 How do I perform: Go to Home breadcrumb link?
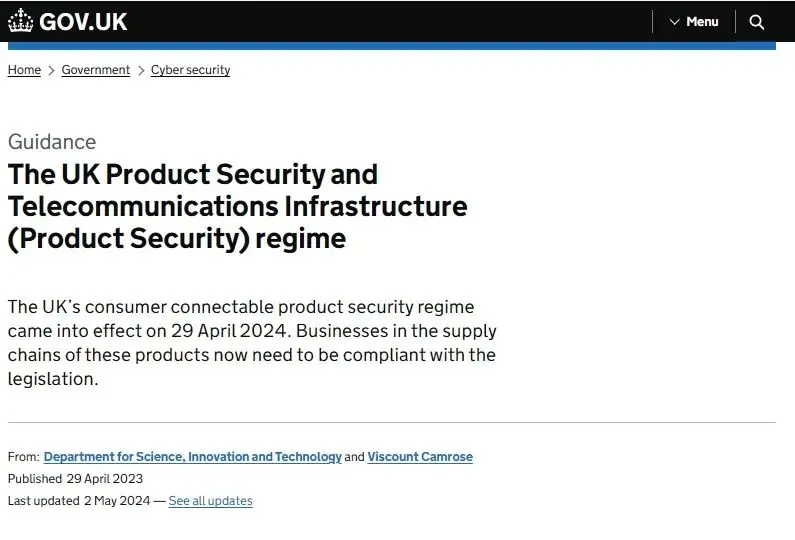click(x=24, y=70)
